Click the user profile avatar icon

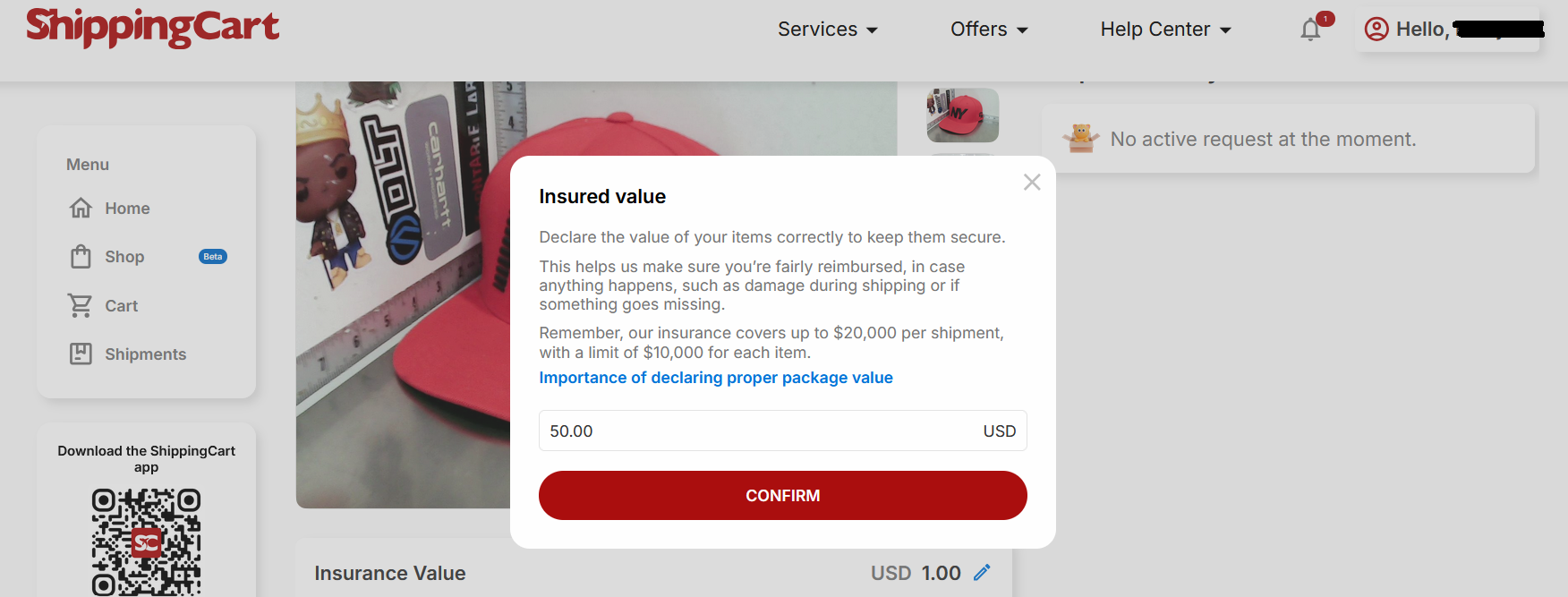click(x=1376, y=30)
